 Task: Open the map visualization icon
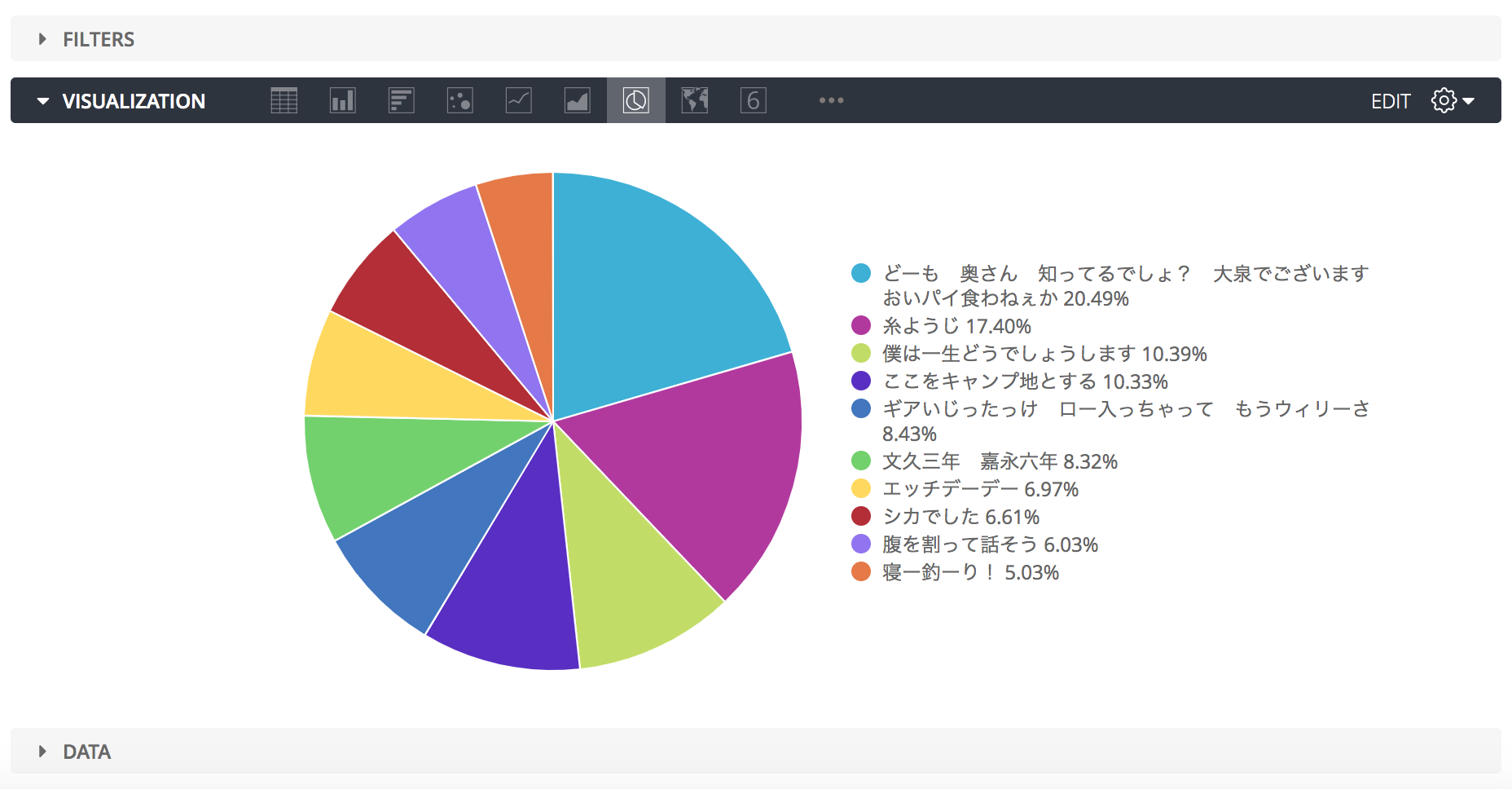coord(694,99)
